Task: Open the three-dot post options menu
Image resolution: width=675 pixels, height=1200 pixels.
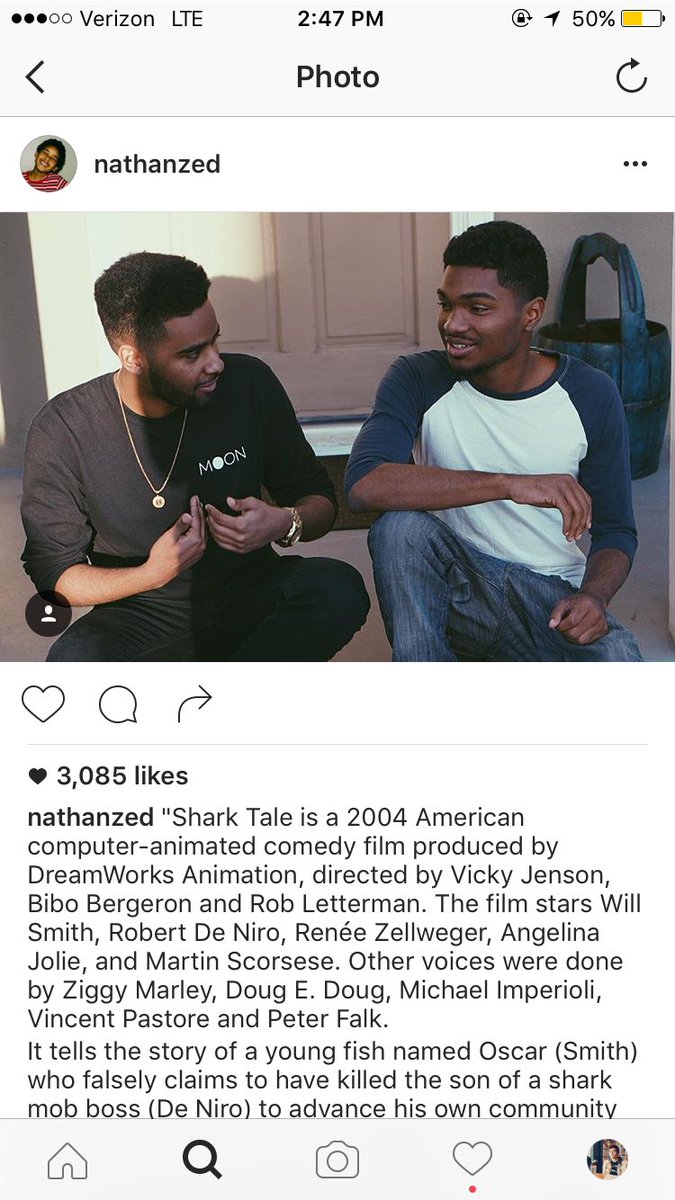Action: click(x=635, y=164)
